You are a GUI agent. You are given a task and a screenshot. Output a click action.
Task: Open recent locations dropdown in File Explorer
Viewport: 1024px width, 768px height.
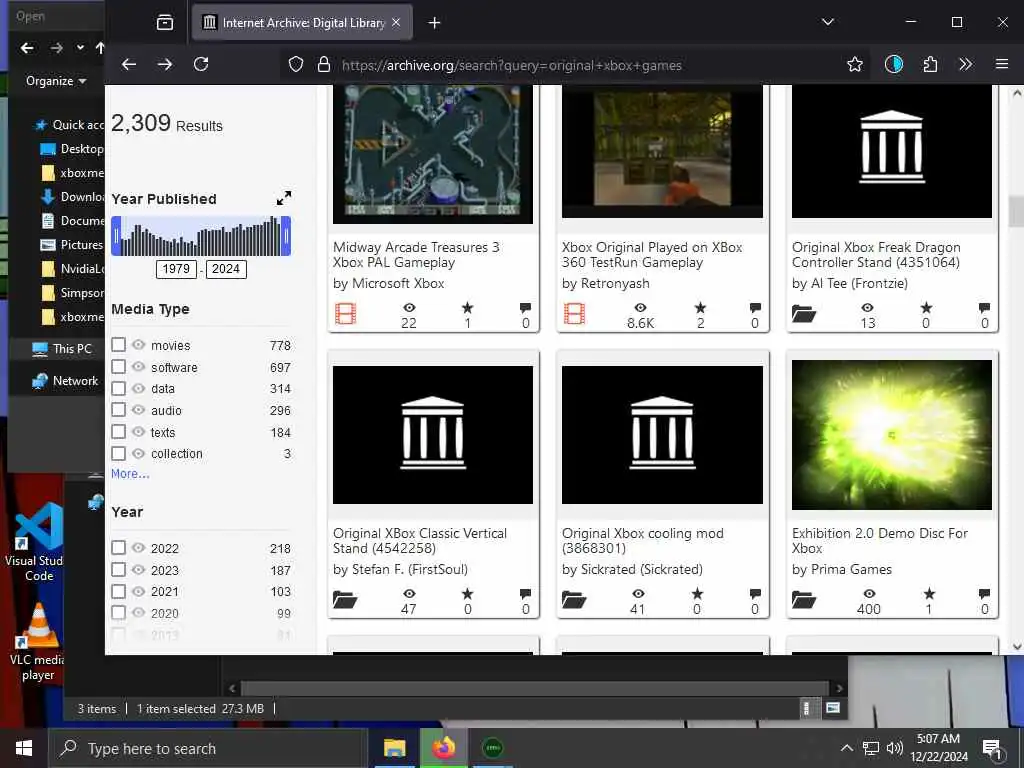80,48
